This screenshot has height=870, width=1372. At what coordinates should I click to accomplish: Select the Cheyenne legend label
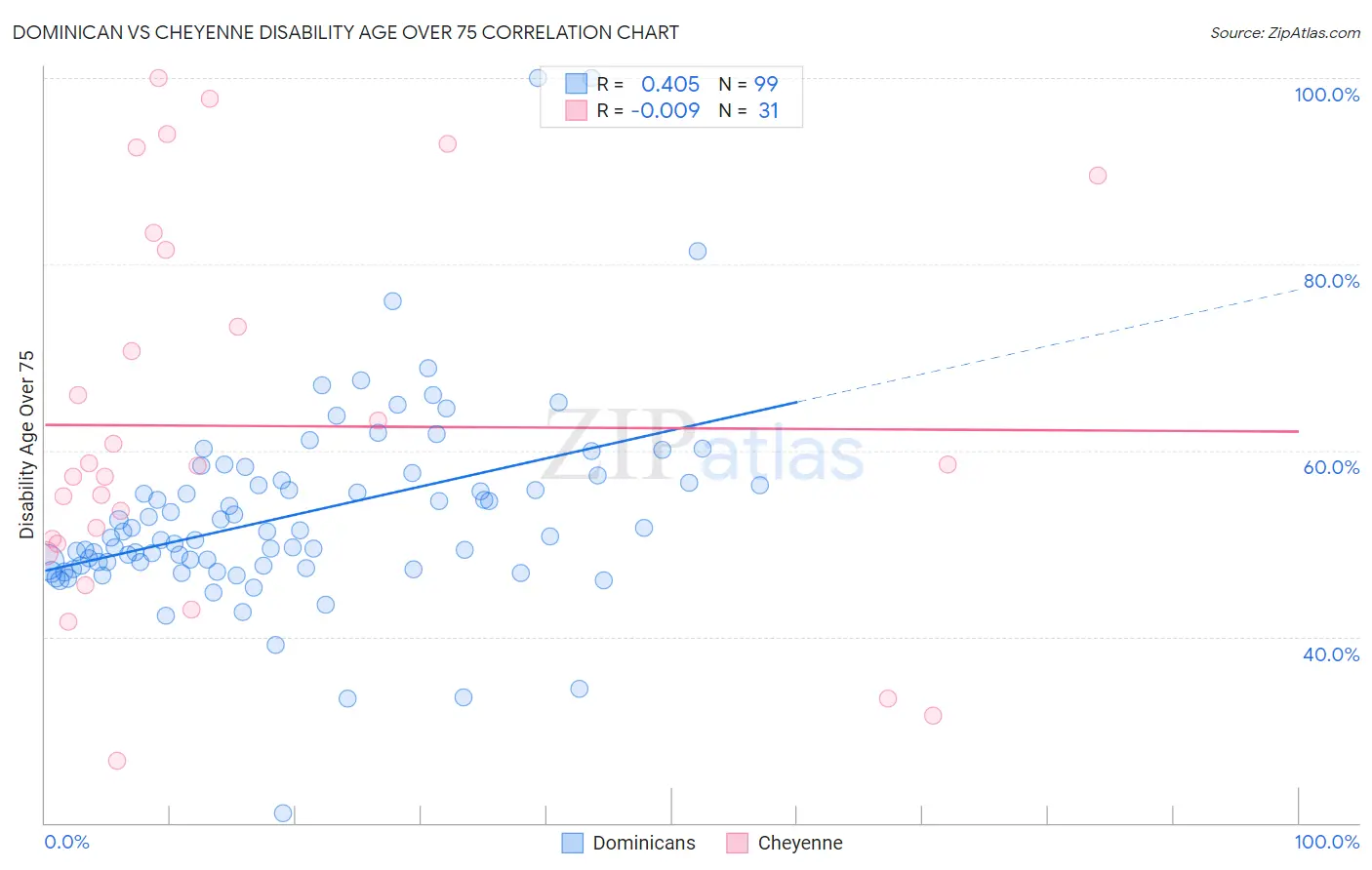pos(800,843)
